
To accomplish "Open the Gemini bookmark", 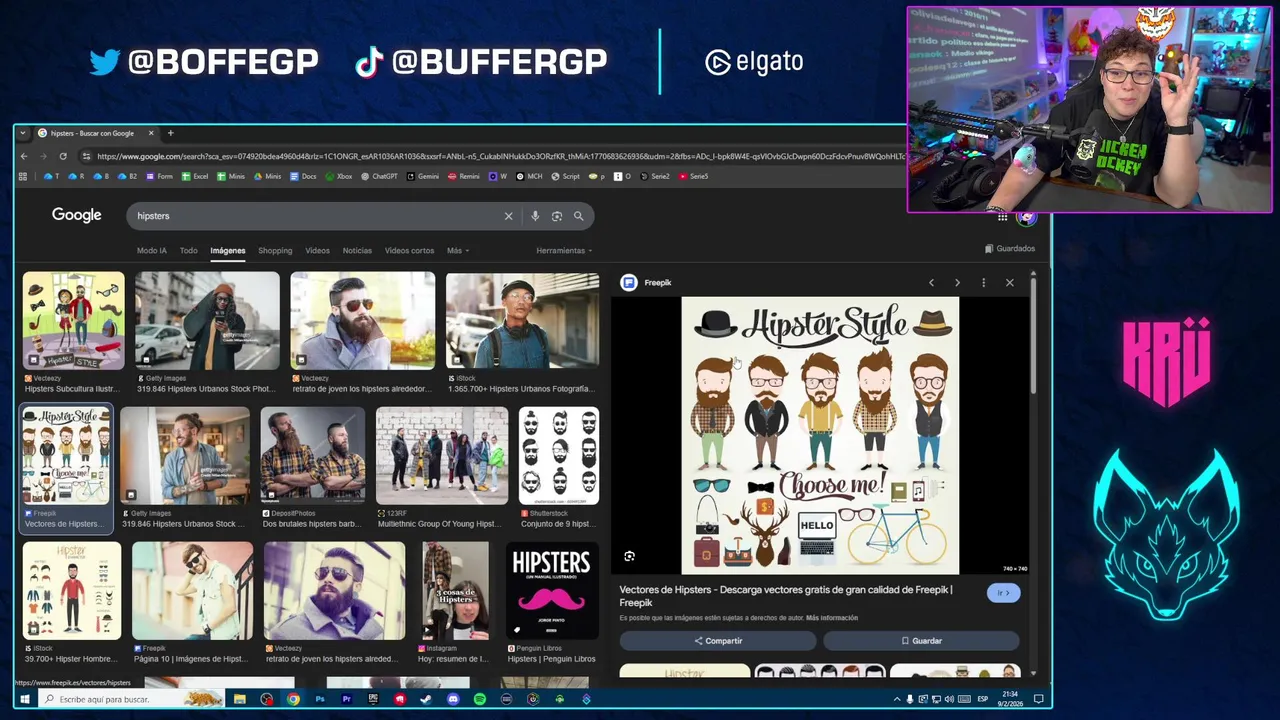I will point(422,176).
